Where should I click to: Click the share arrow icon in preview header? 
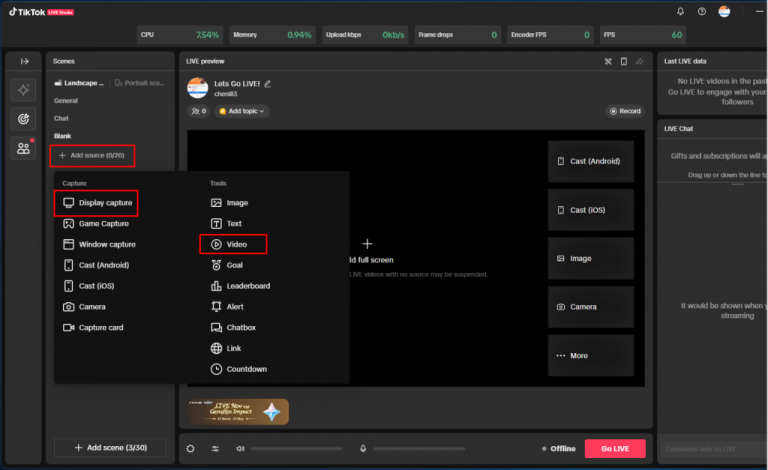click(639, 61)
